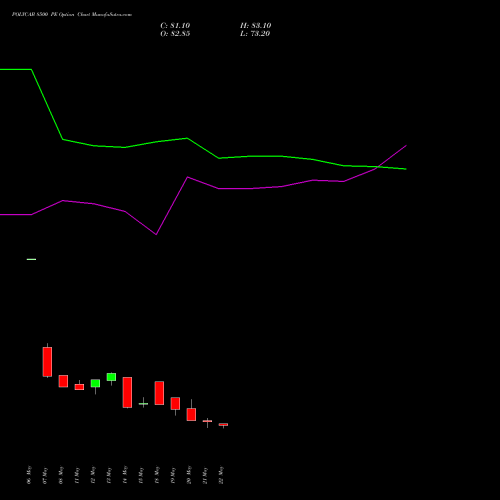Click the '08 May' date axis label
Screen dimensions: 500x500
coord(61,475)
